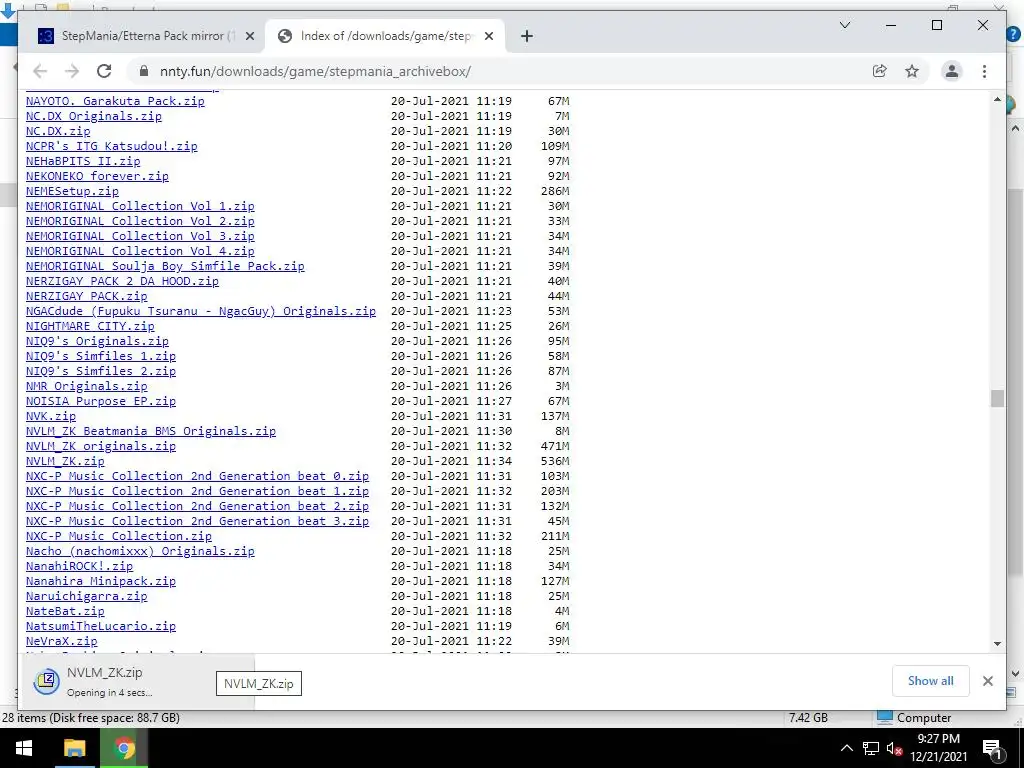Image resolution: width=1024 pixels, height=768 pixels.
Task: Click the padlock site info icon
Action: (x=144, y=71)
